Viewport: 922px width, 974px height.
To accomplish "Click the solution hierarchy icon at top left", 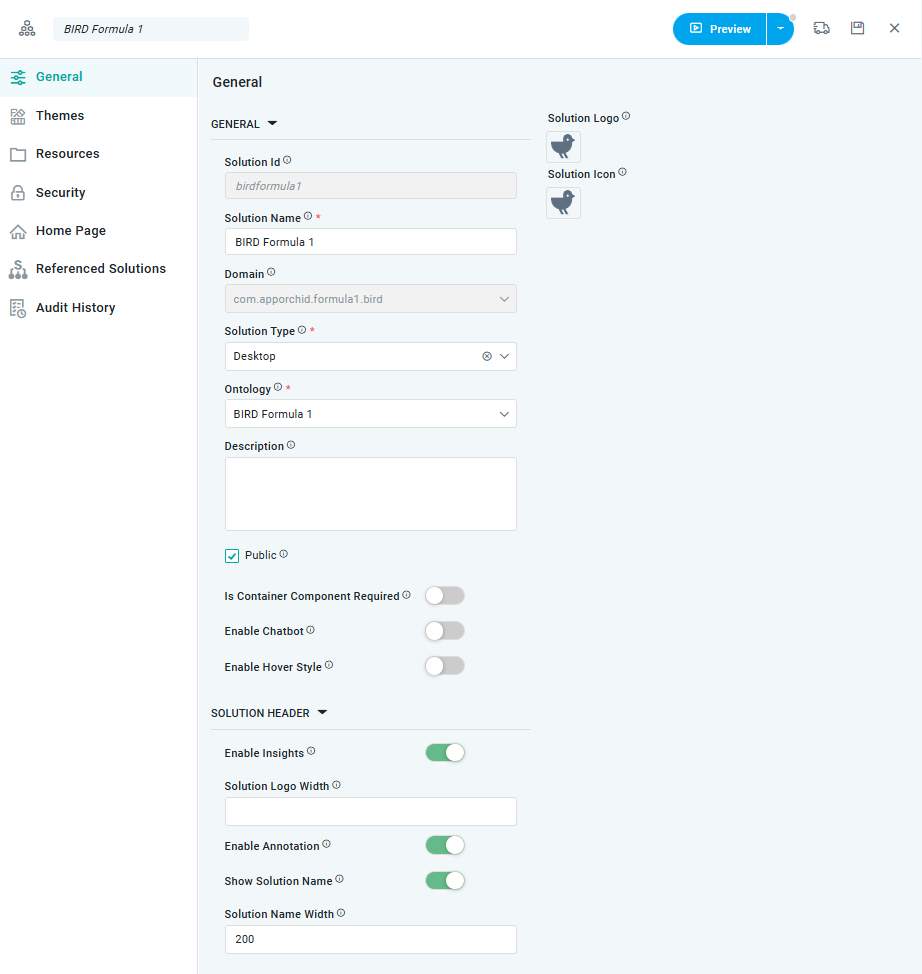I will point(27,29).
